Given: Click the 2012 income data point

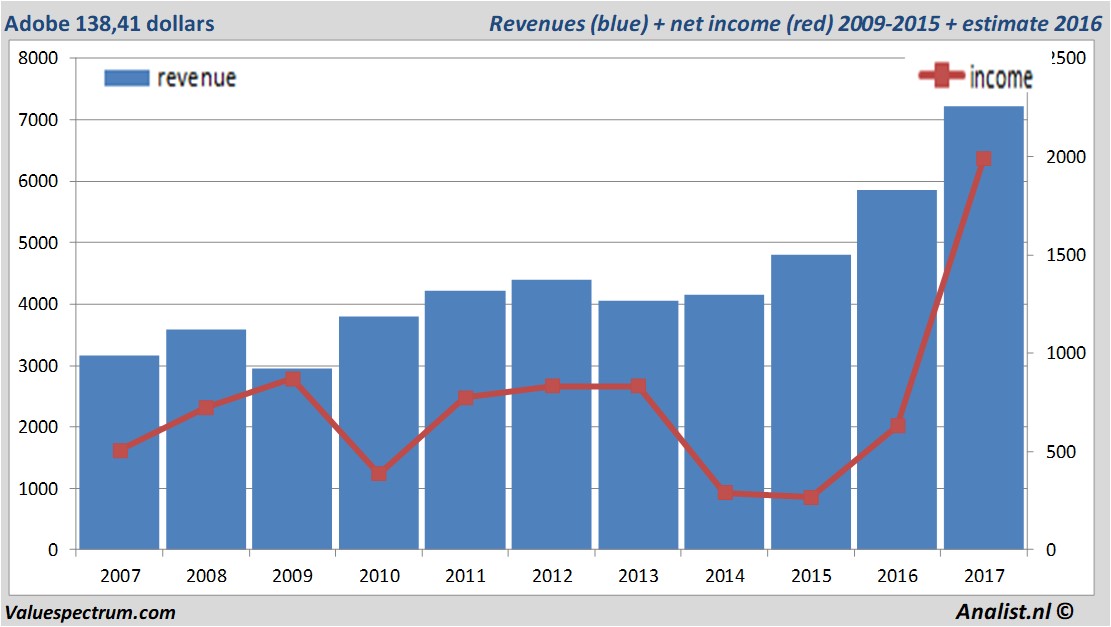Looking at the screenshot, I should pos(553,386).
